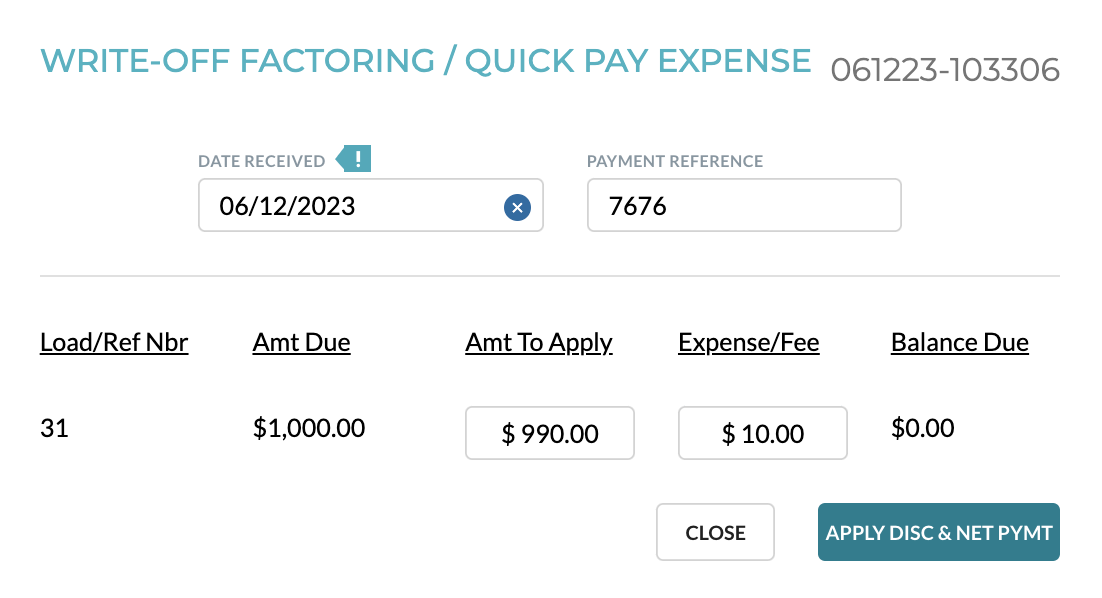
Task: Click the transaction number 061223-103306
Action: tap(945, 70)
